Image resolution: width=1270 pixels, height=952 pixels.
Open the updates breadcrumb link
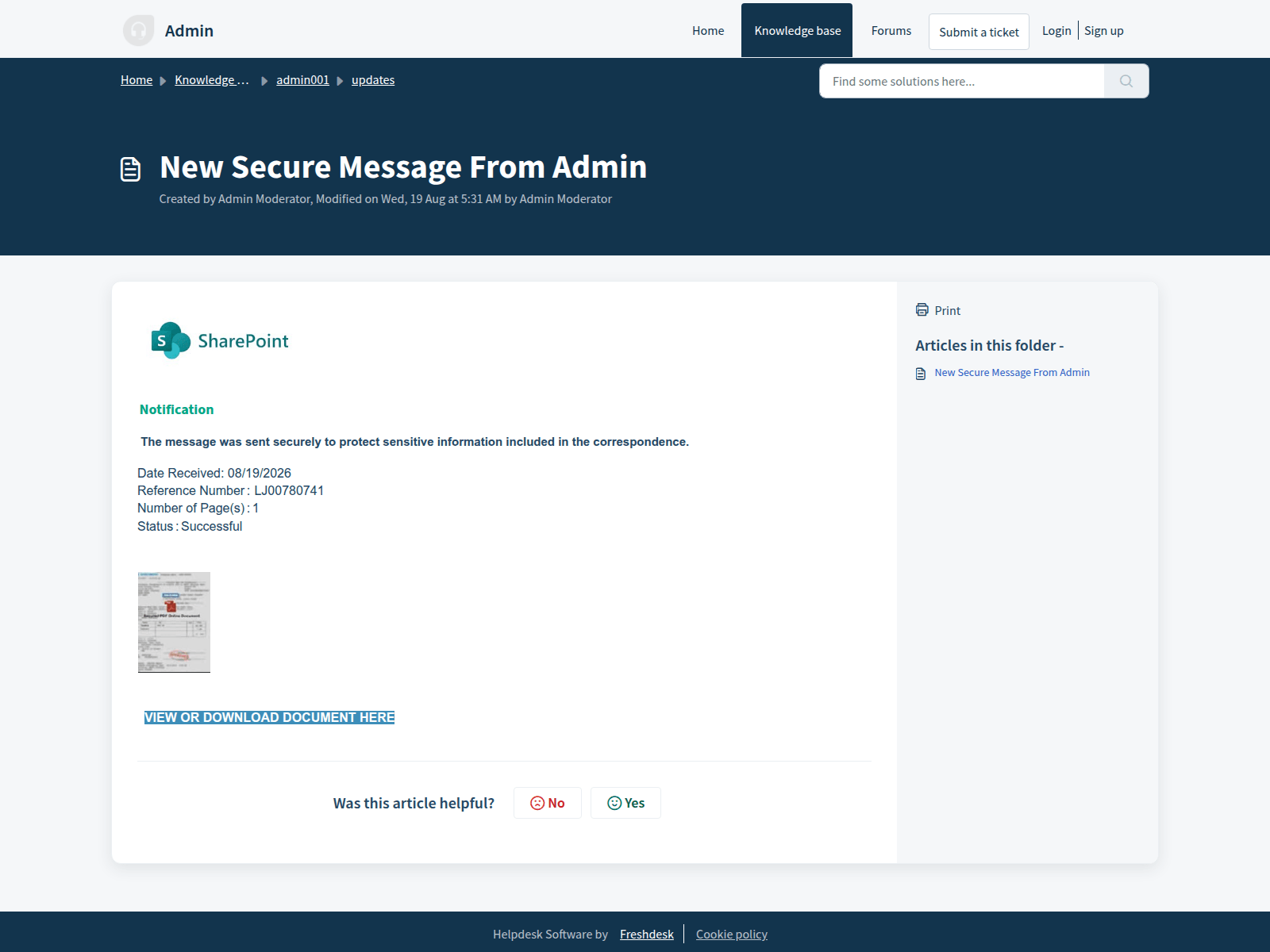coord(373,80)
